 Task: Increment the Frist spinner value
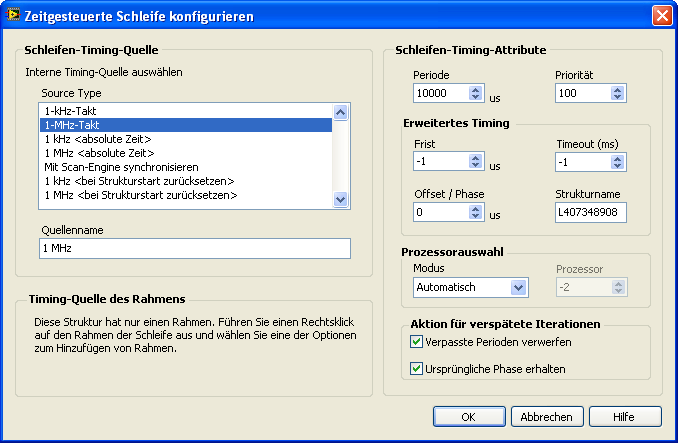(476, 156)
